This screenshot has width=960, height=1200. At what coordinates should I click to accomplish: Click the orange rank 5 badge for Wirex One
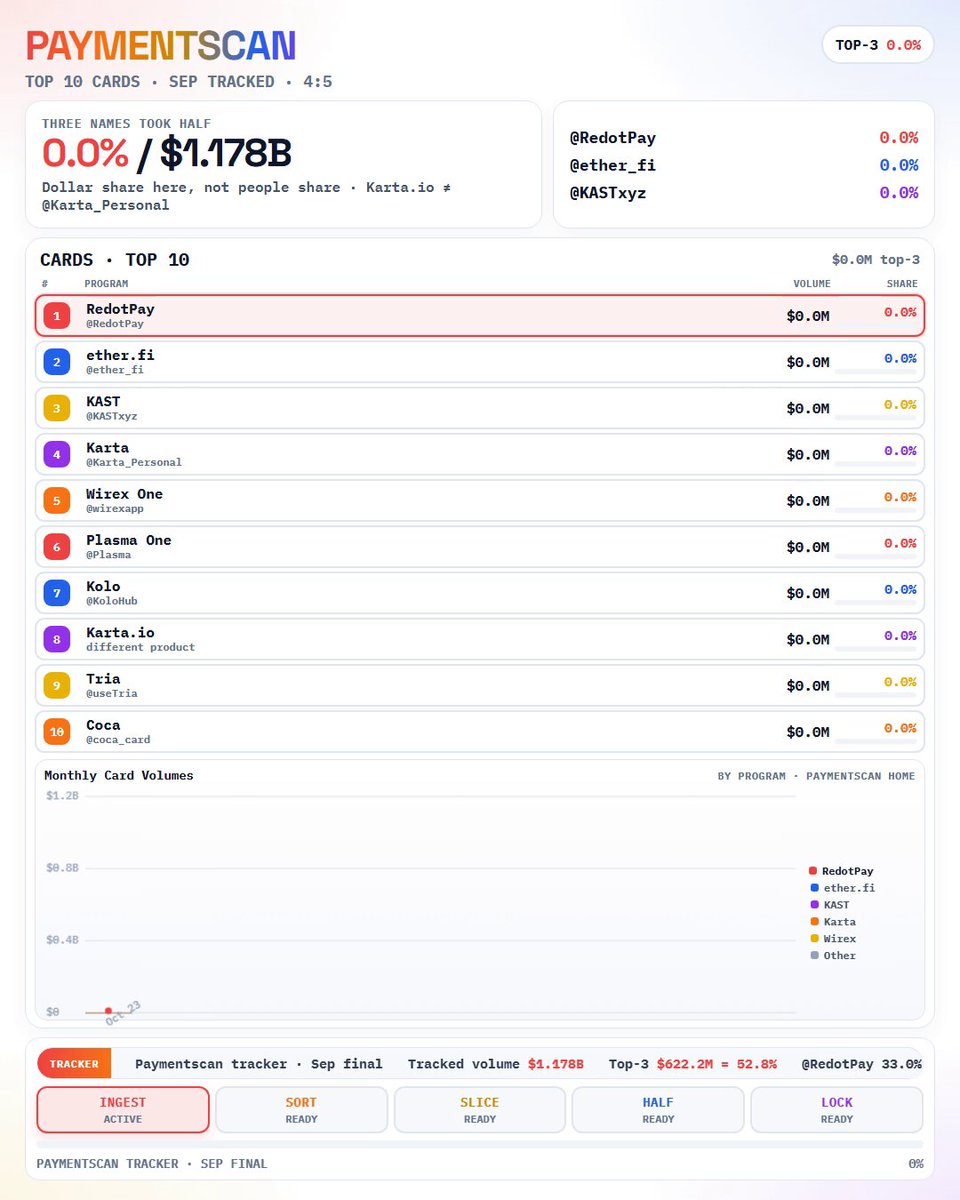click(57, 501)
